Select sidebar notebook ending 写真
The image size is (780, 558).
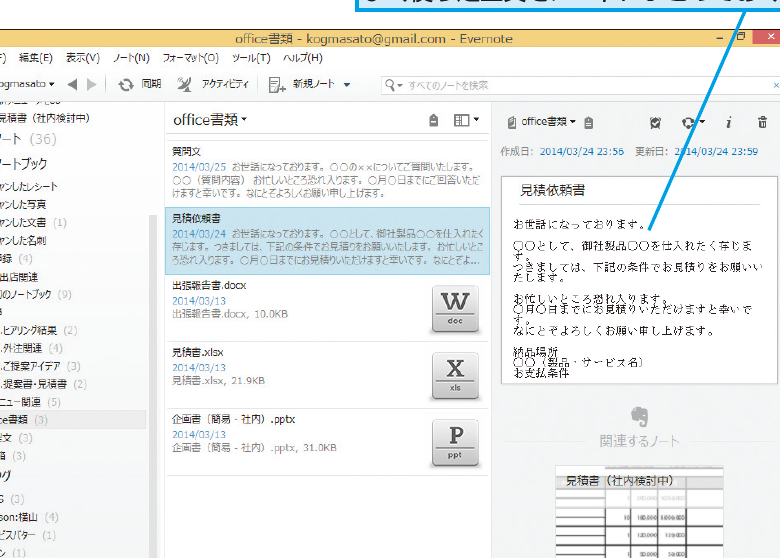pyautogui.click(x=23, y=204)
